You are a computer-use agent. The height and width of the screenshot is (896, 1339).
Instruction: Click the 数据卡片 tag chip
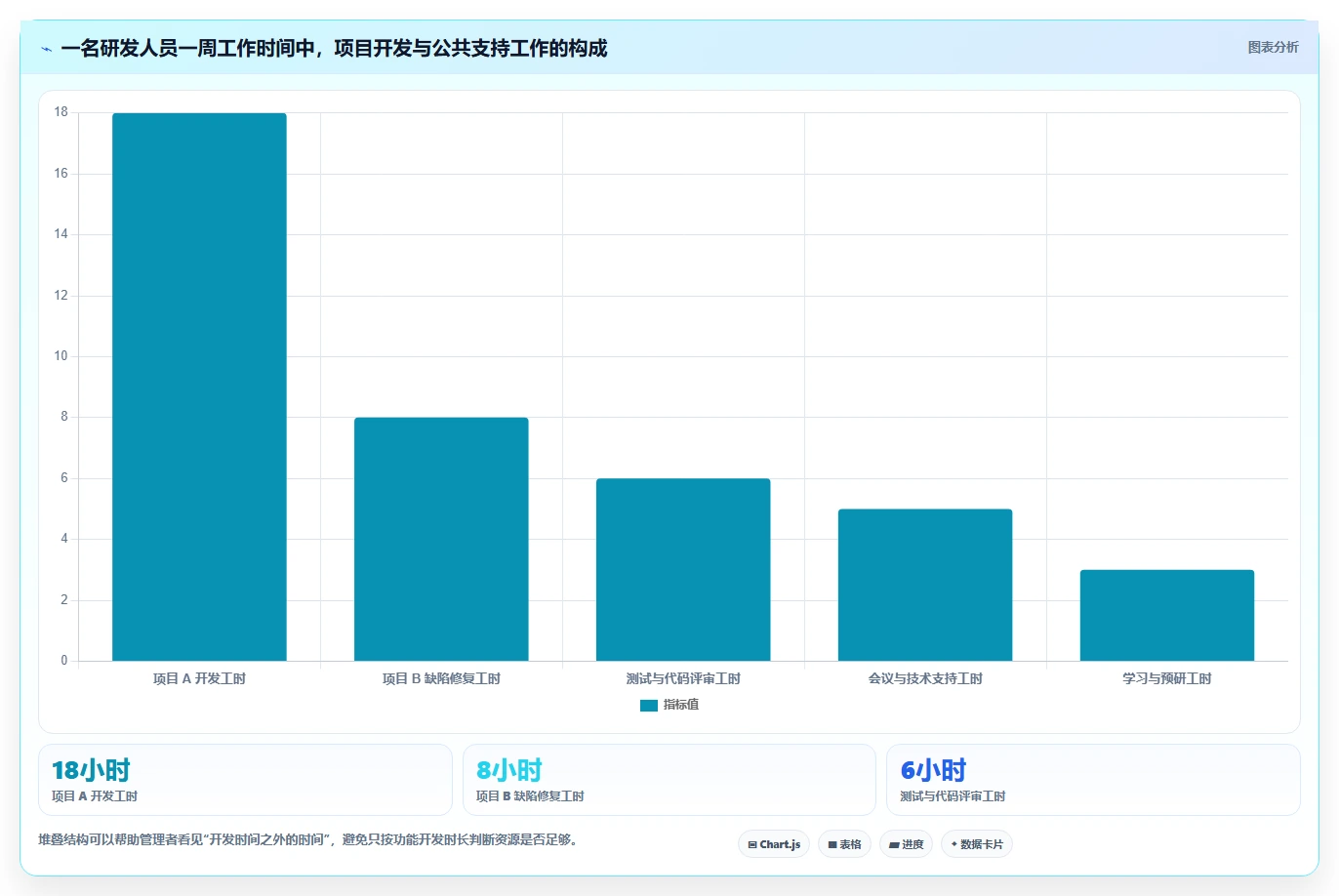point(977,844)
